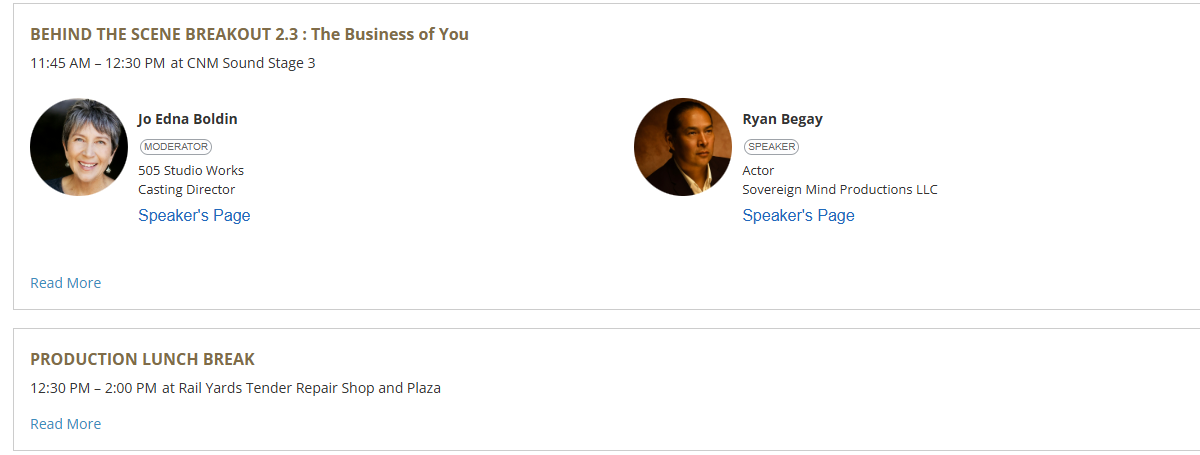Open the Behind the Scene Breakout 2.3 title
Screen dimensions: 1200x455
coord(249,34)
